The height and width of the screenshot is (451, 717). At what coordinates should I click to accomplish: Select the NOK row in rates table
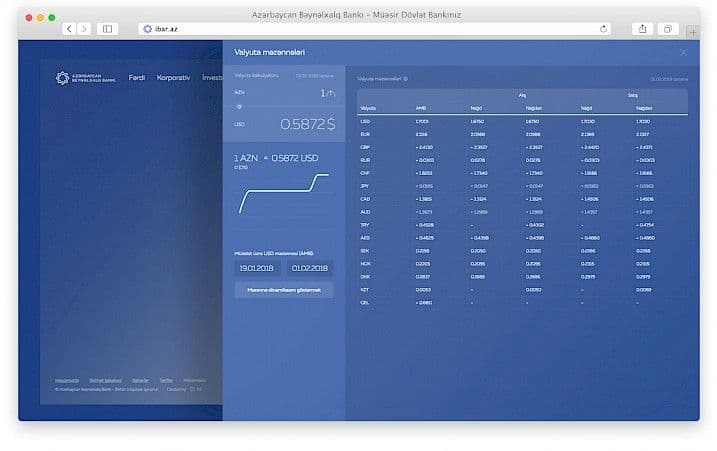[x=522, y=264]
